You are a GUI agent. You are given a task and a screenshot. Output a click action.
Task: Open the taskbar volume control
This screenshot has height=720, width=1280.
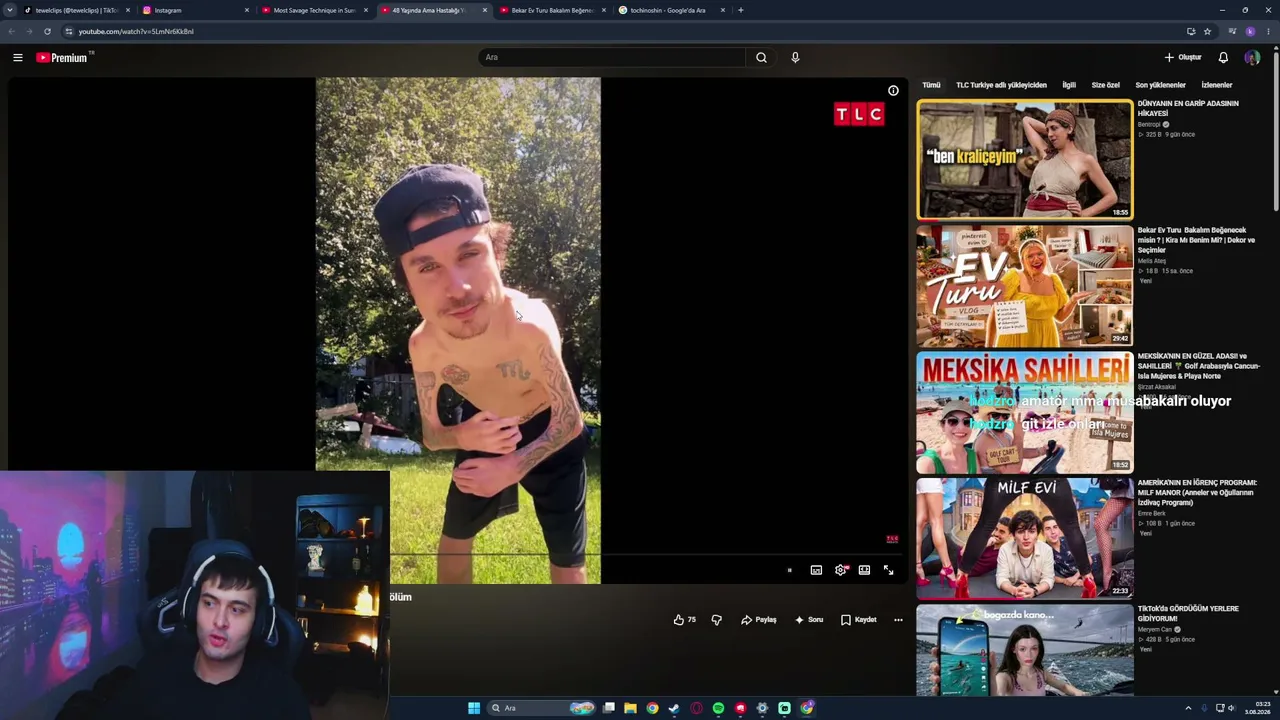[x=1230, y=708]
